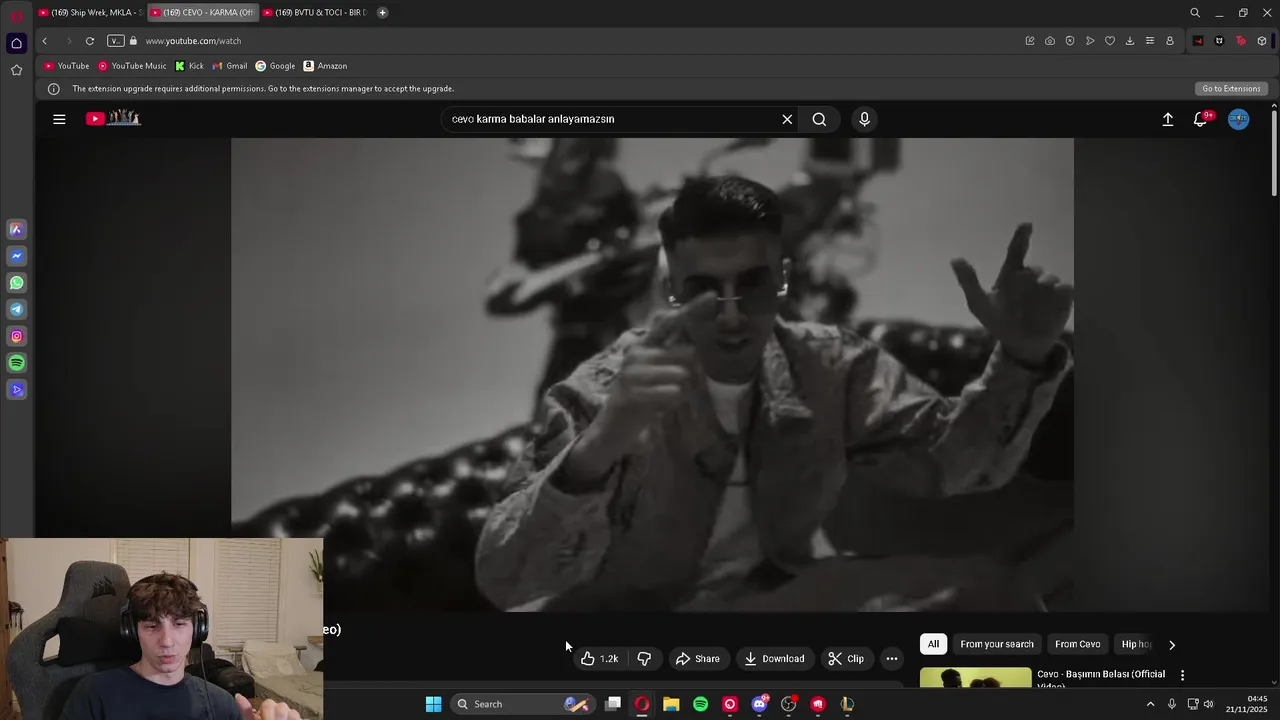
Task: Create a Clip from the video
Action: point(846,658)
